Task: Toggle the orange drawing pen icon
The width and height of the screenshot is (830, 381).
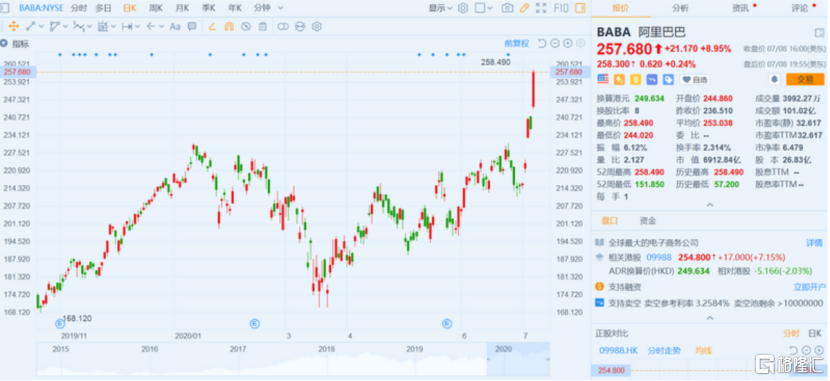Action: tap(524, 8)
